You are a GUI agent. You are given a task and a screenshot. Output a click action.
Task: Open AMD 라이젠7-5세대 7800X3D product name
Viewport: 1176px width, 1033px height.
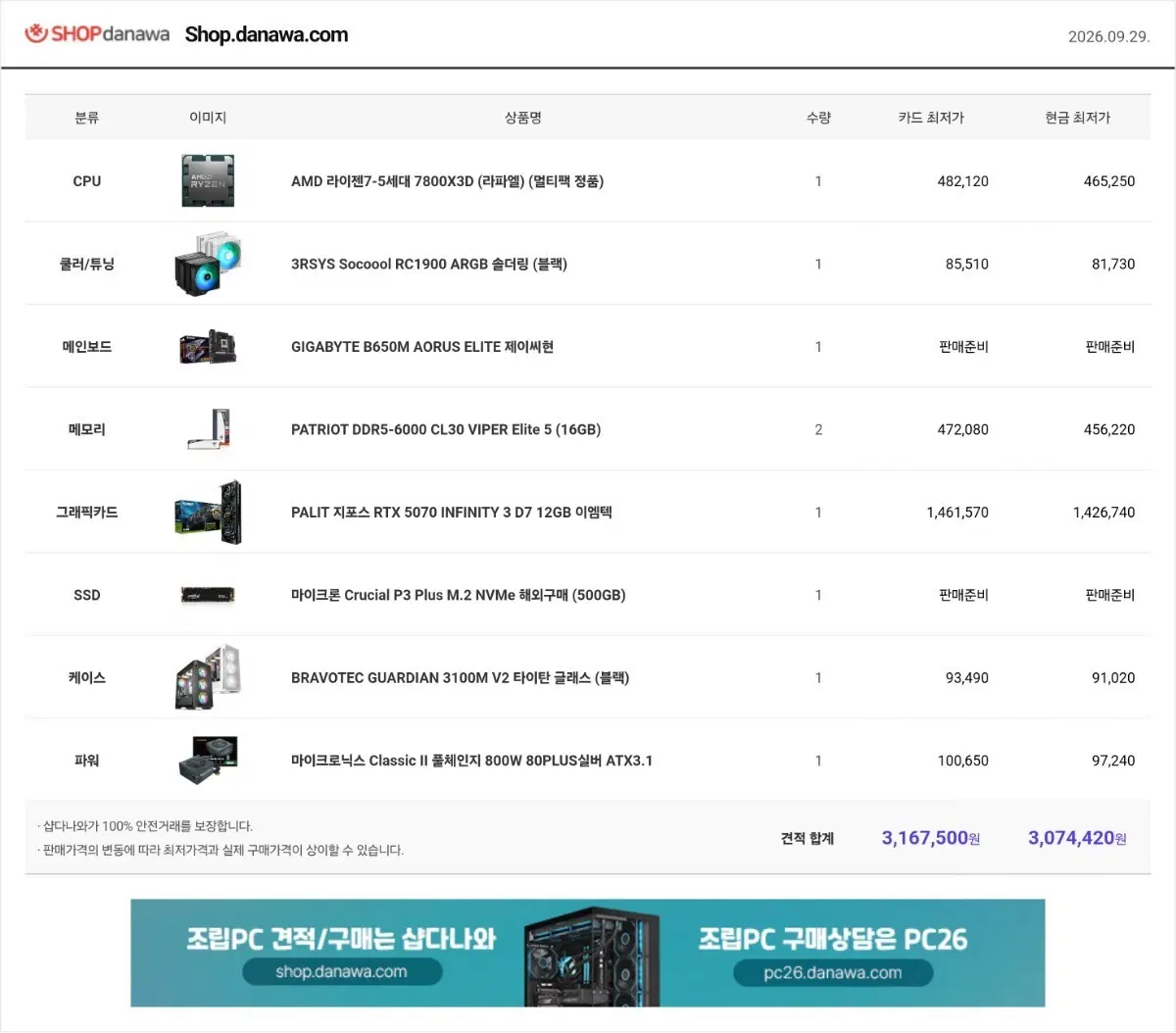[x=447, y=181]
